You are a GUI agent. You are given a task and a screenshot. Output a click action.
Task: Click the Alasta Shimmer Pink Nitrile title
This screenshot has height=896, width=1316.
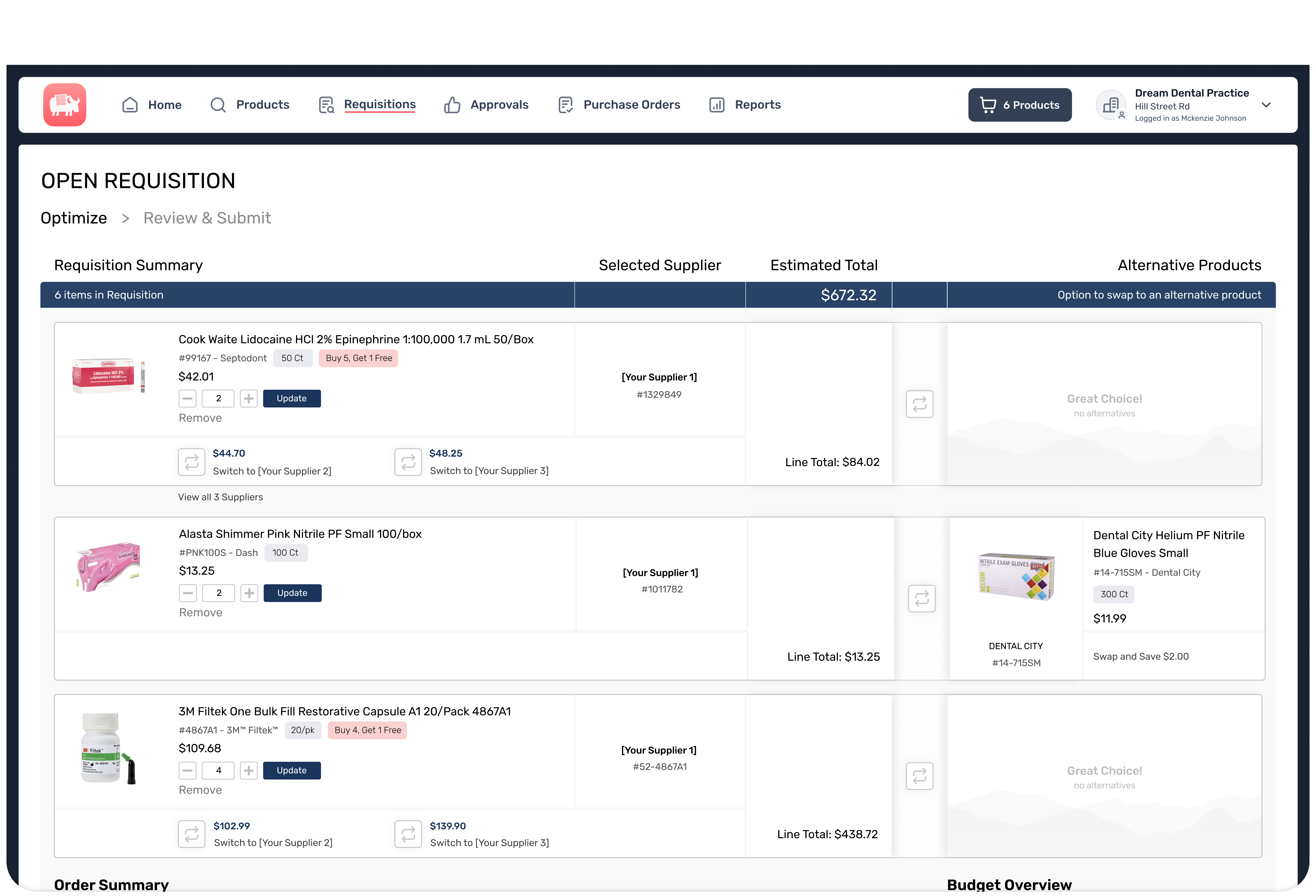pyautogui.click(x=300, y=534)
